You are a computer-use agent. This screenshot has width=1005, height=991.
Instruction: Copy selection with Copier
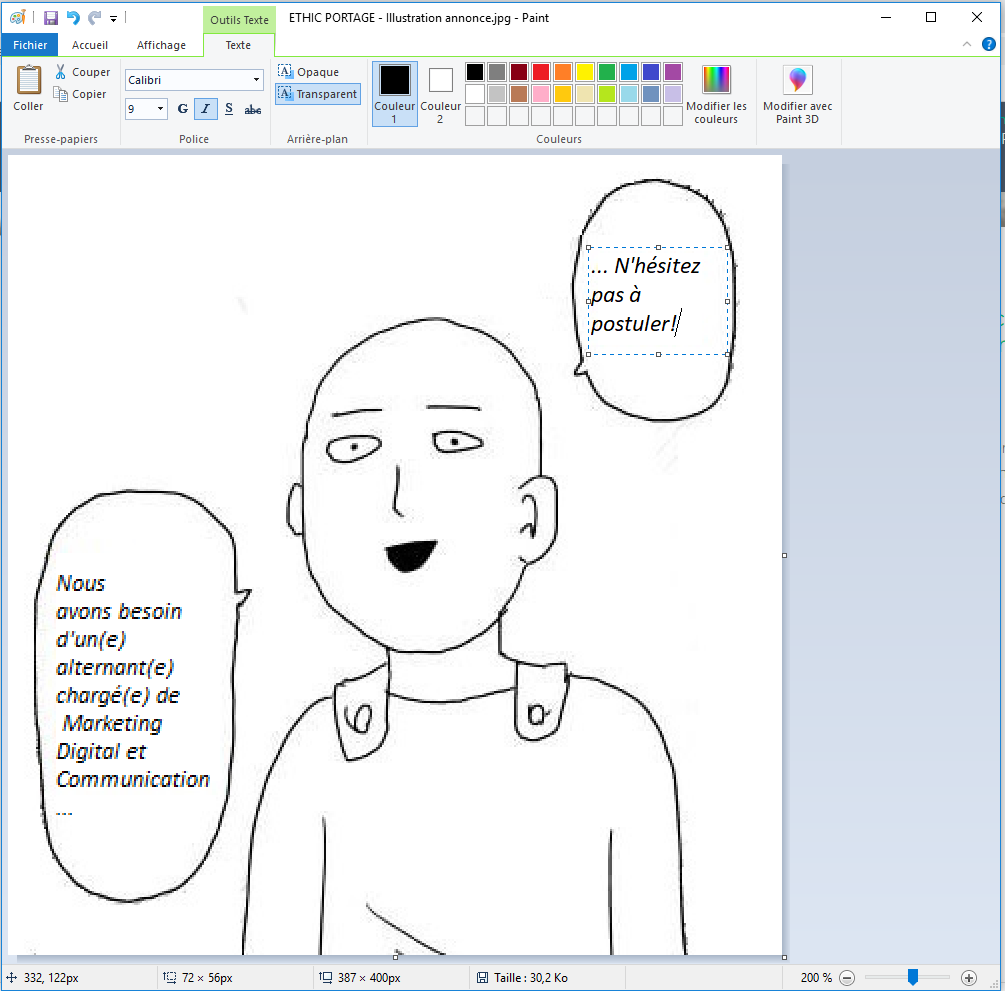point(81,94)
